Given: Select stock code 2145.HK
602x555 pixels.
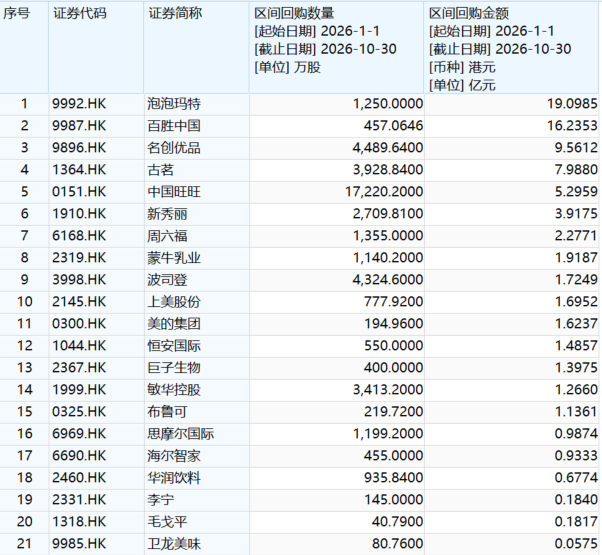Looking at the screenshot, I should tap(79, 302).
